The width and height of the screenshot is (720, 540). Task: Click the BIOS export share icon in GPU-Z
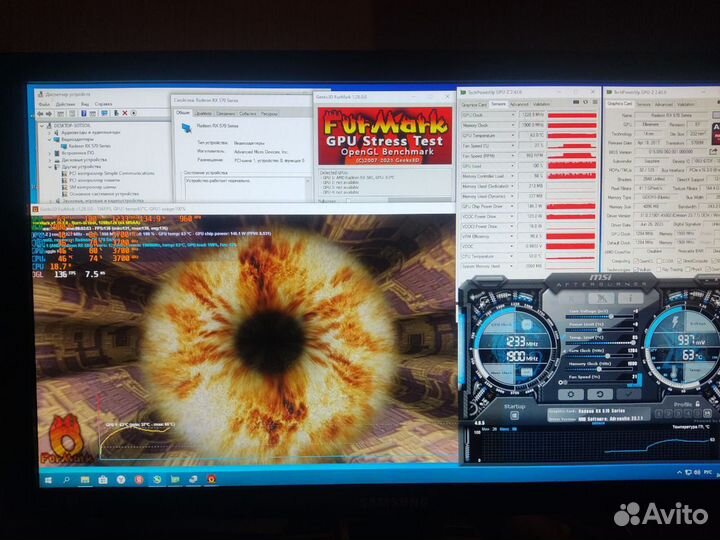point(713,151)
